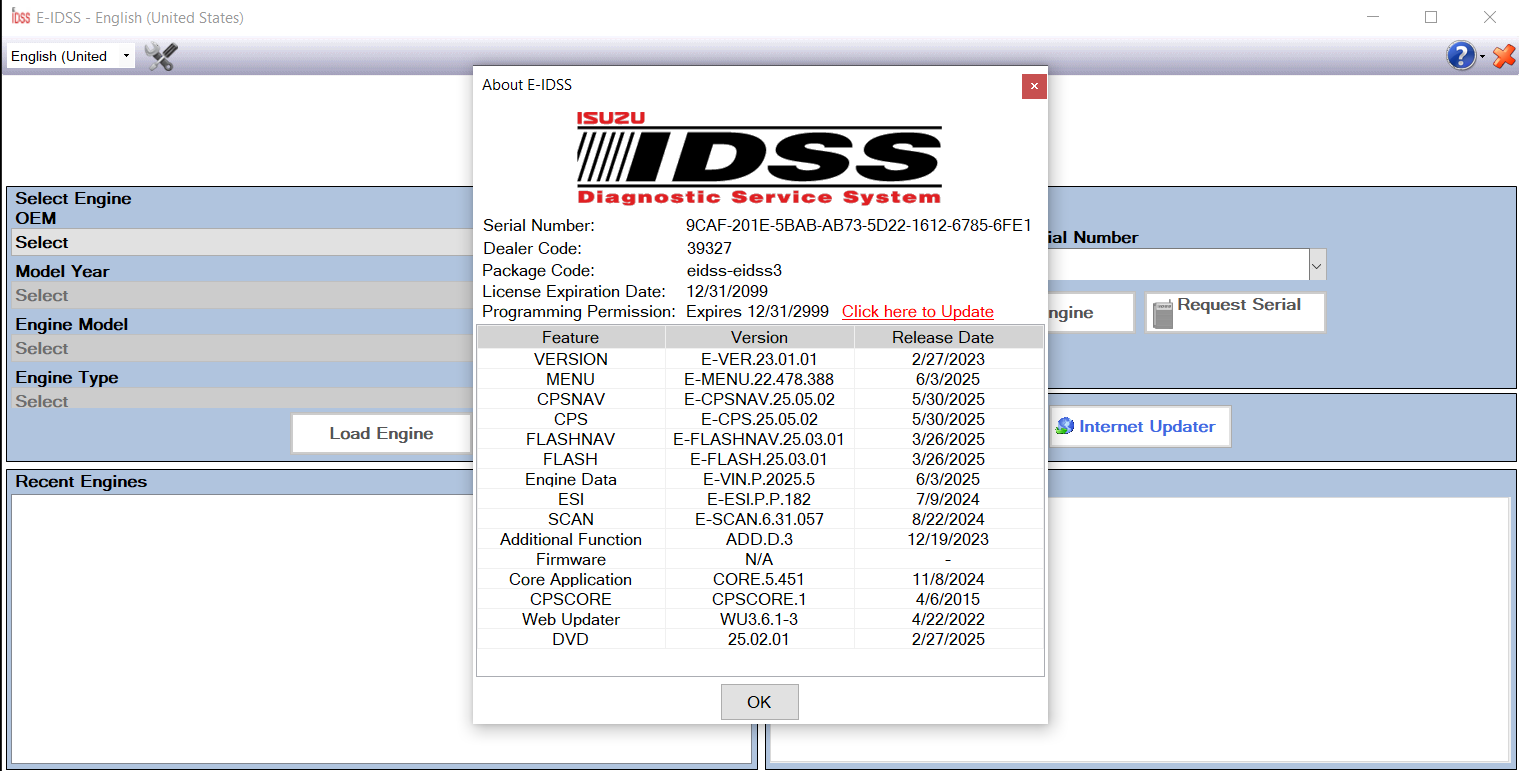The image size is (1519, 771).
Task: Select E-VER.23.01.01 version cell
Action: click(759, 359)
